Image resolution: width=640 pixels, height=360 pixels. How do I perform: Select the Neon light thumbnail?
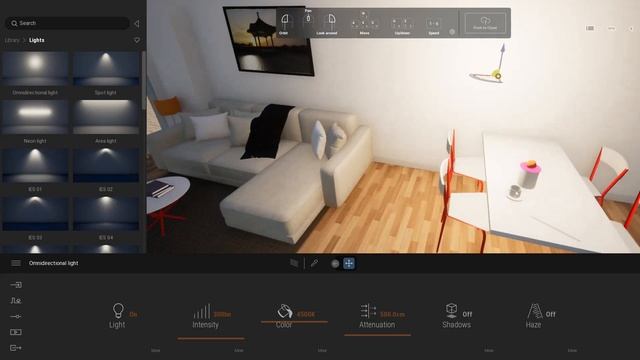[x=35, y=117]
